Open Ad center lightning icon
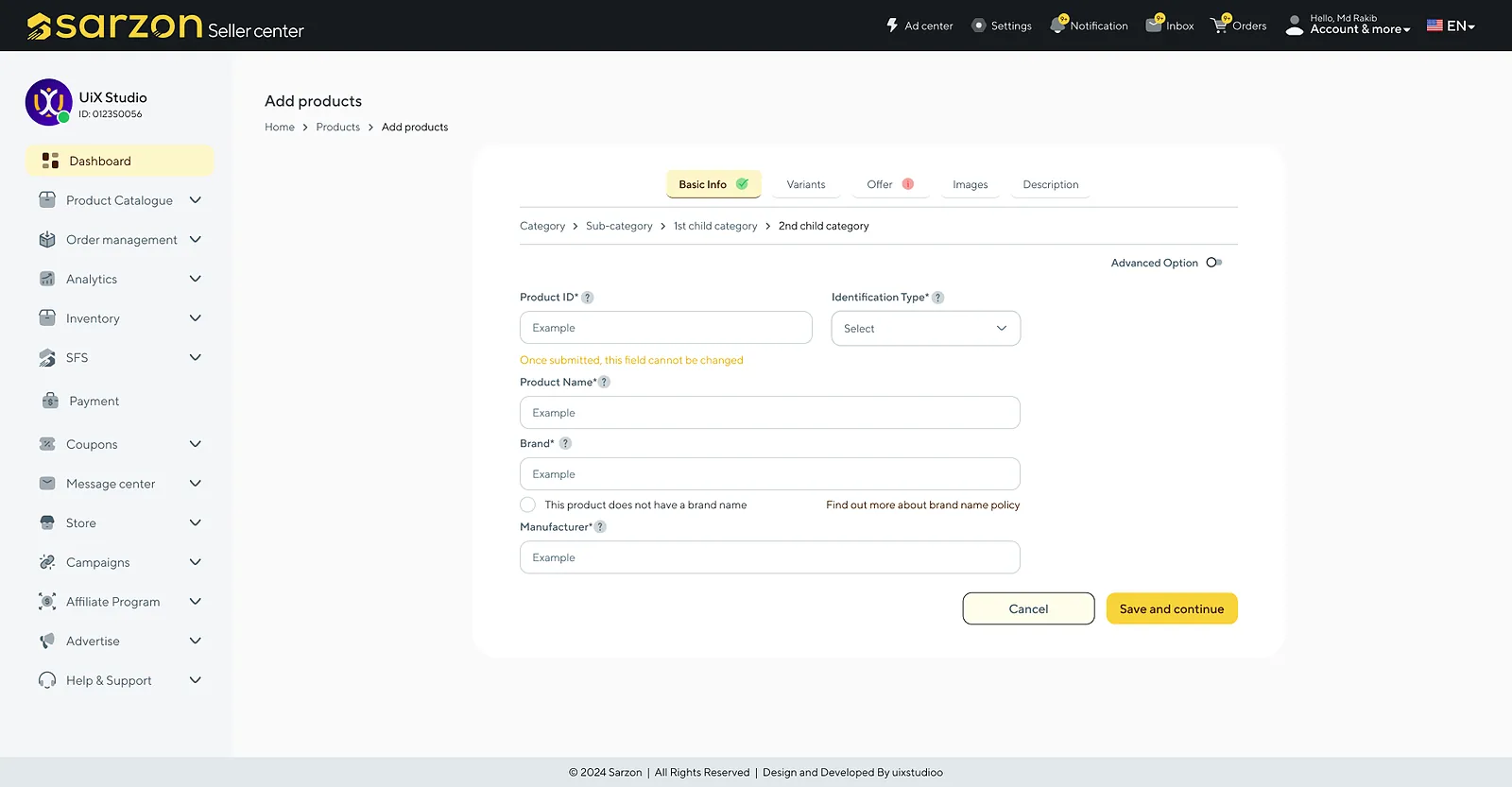 click(892, 26)
